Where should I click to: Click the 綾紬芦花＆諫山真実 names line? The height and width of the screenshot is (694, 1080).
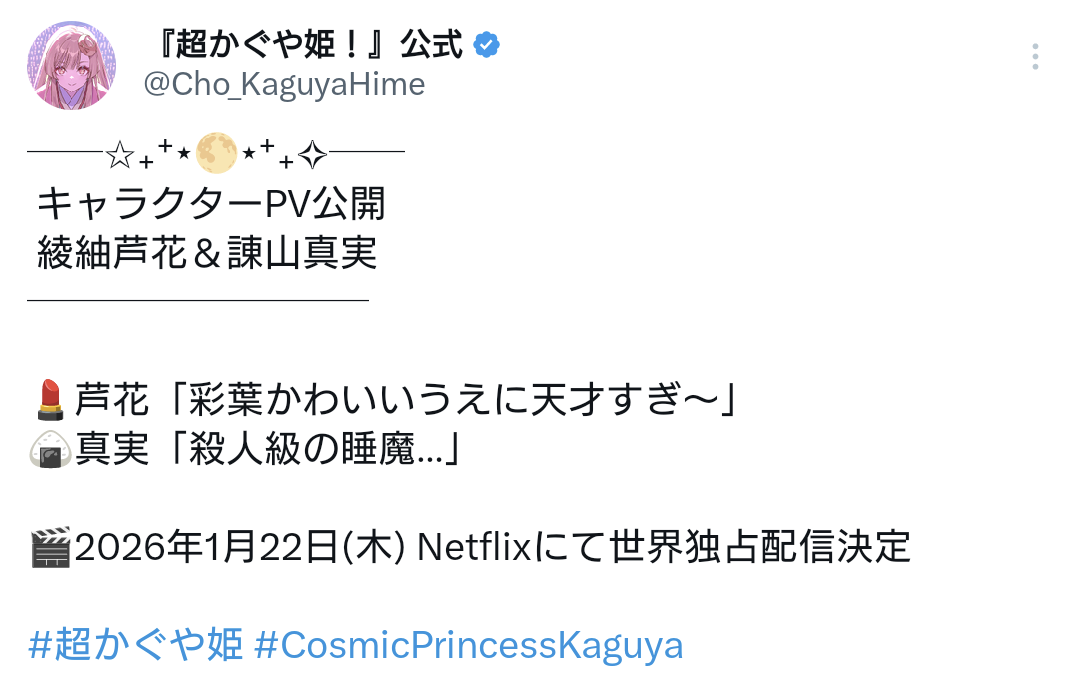coord(207,253)
